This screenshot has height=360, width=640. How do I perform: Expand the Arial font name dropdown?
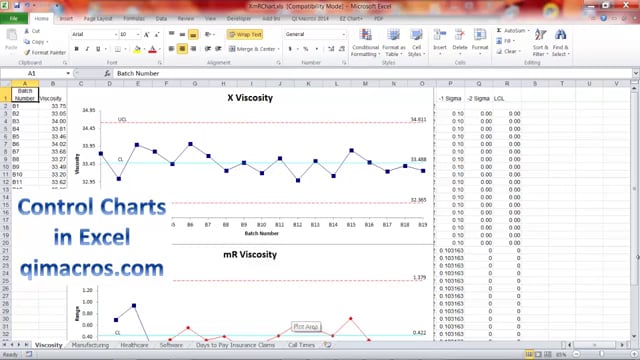pyautogui.click(x=116, y=35)
